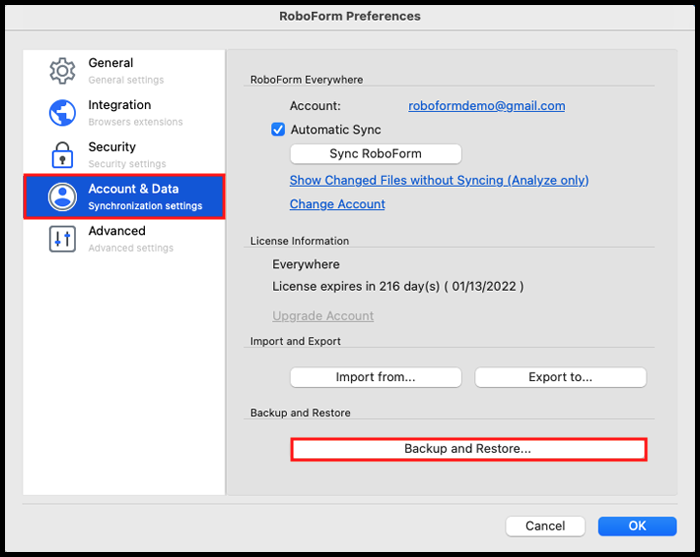
Task: Click the Change Account link
Action: tap(337, 204)
